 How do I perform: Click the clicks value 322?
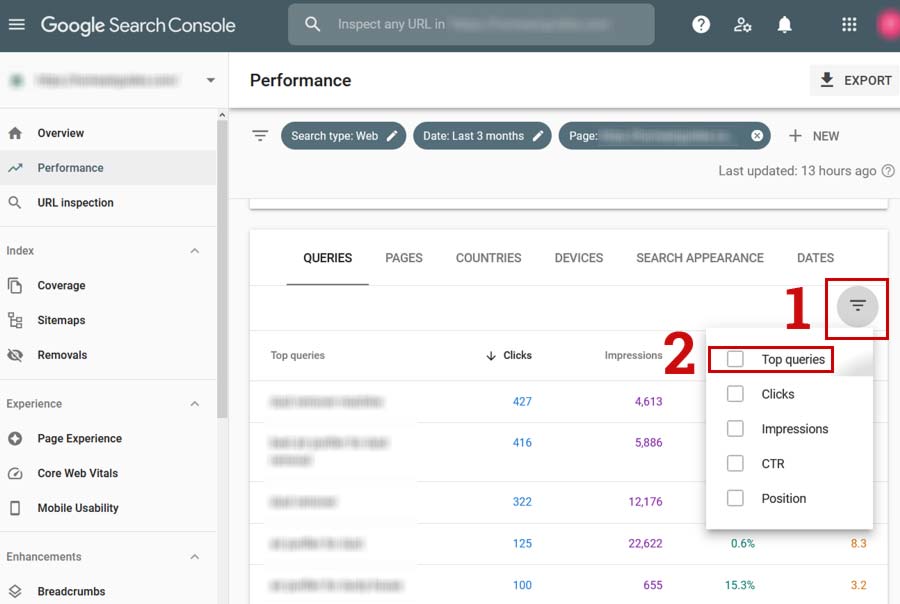(x=522, y=502)
